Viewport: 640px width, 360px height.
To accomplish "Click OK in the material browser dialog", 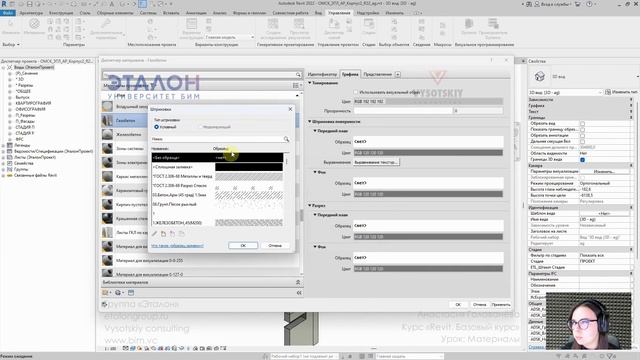I will tap(458, 304).
